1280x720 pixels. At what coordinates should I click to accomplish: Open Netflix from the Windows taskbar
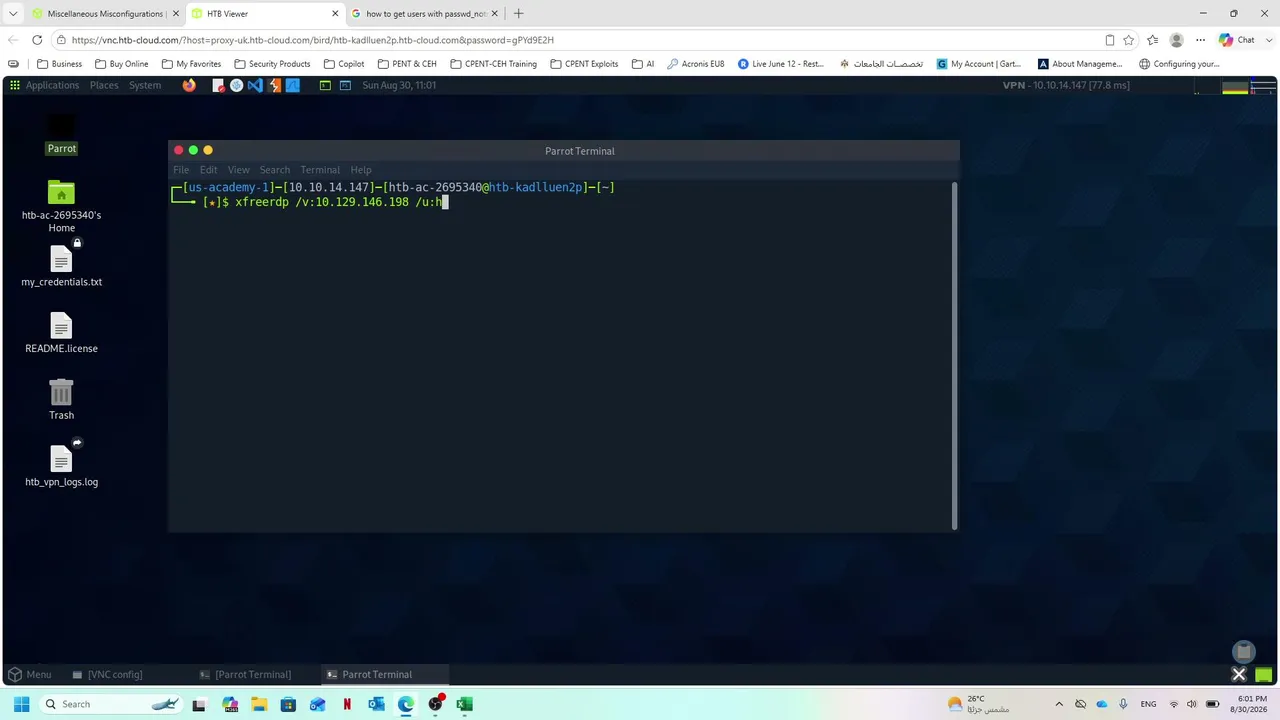coord(347,704)
